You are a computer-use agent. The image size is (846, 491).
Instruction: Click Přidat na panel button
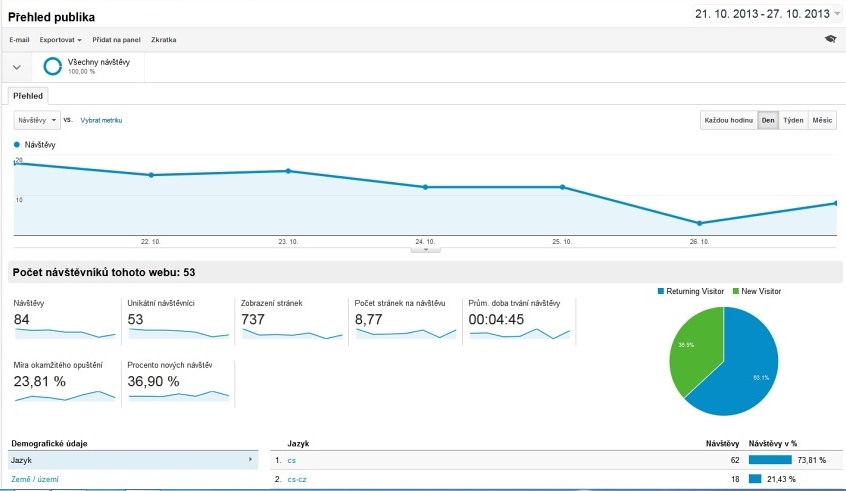click(x=116, y=40)
